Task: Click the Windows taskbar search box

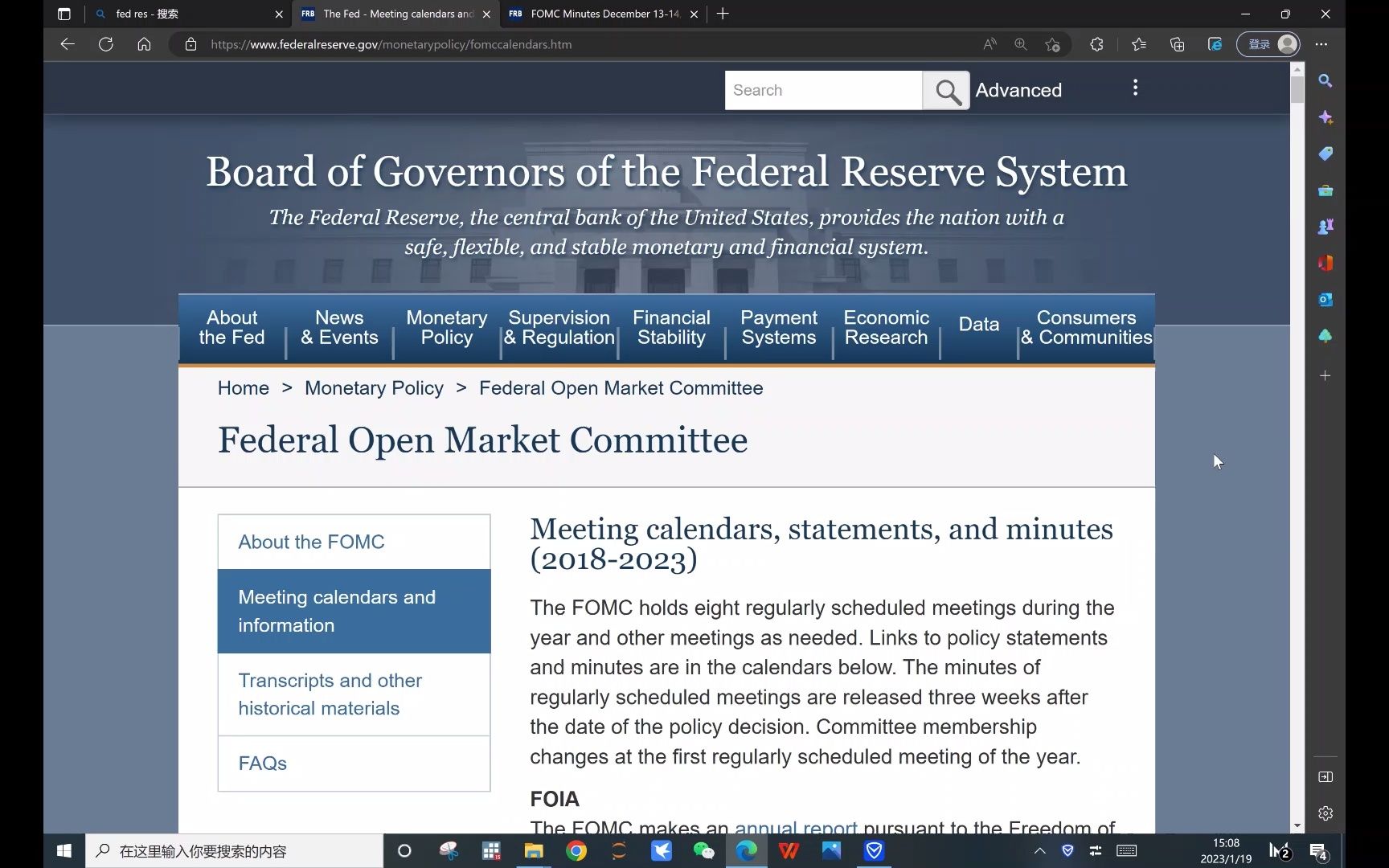Action: [x=234, y=850]
